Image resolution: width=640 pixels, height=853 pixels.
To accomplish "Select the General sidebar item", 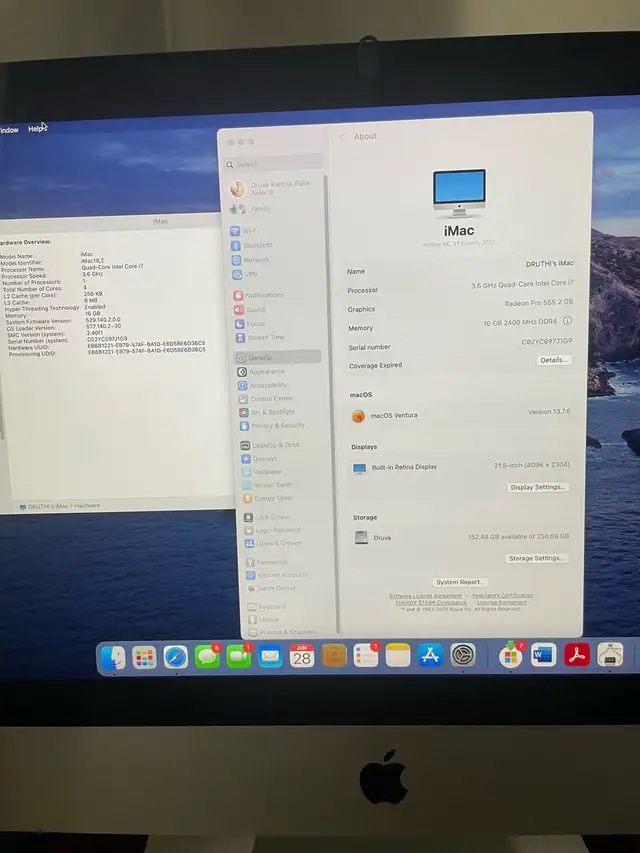I will tap(278, 357).
